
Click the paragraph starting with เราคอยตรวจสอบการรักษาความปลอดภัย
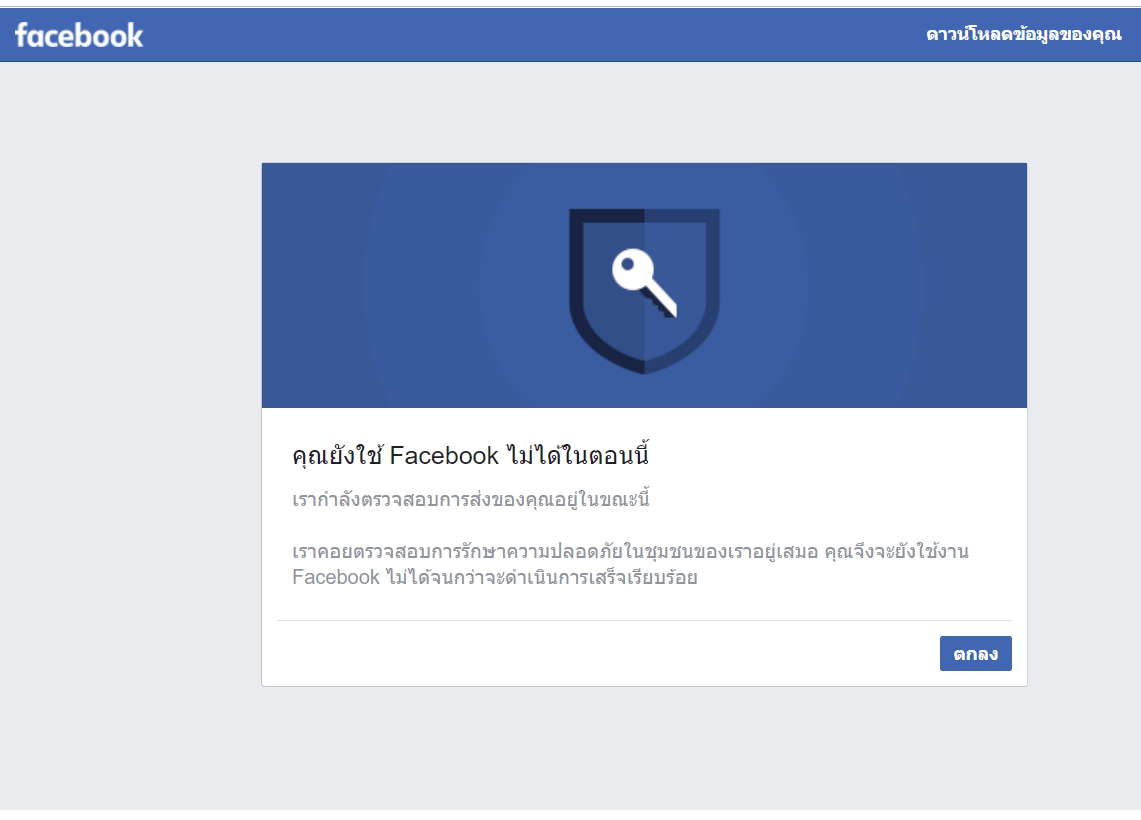tap(630, 565)
